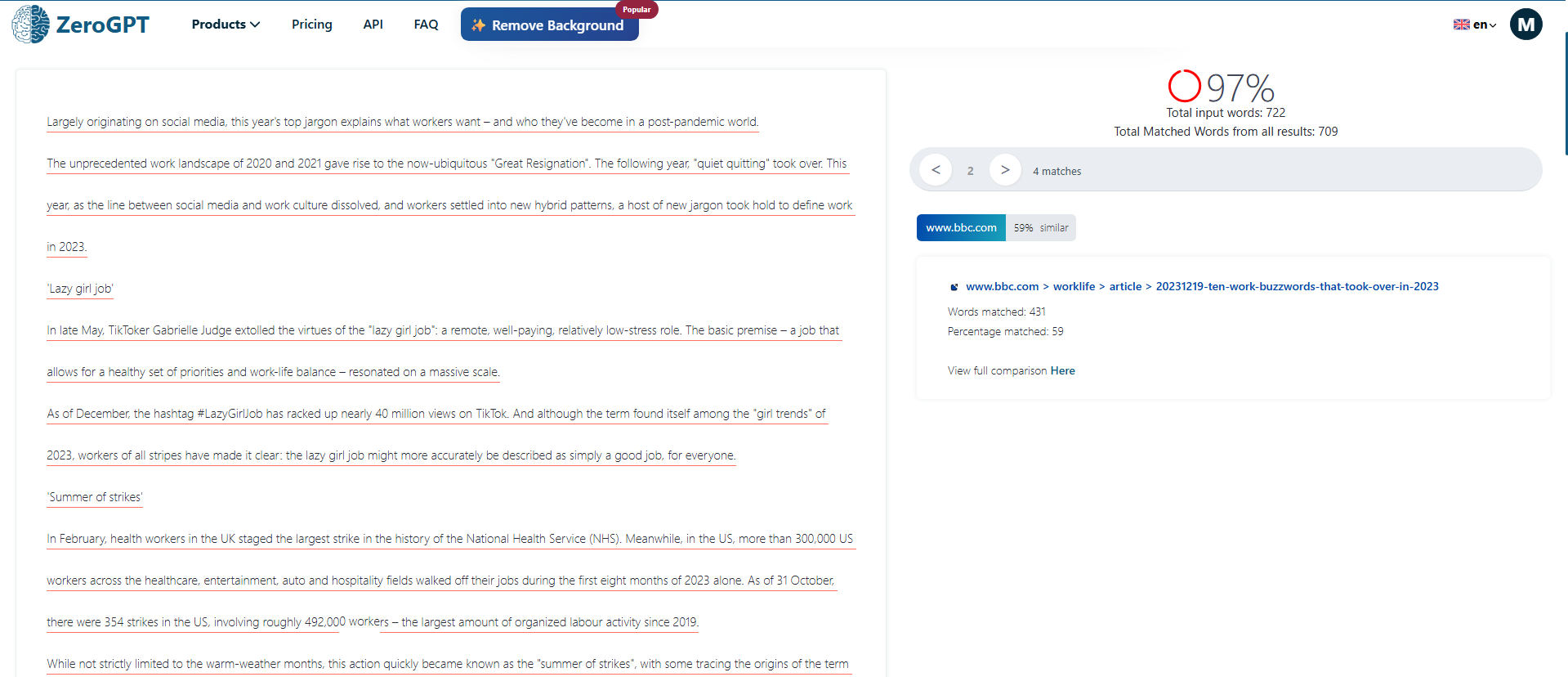Open the ten-work-buzzwords article link
Viewport: 1568px width, 677px height.
coord(1297,287)
